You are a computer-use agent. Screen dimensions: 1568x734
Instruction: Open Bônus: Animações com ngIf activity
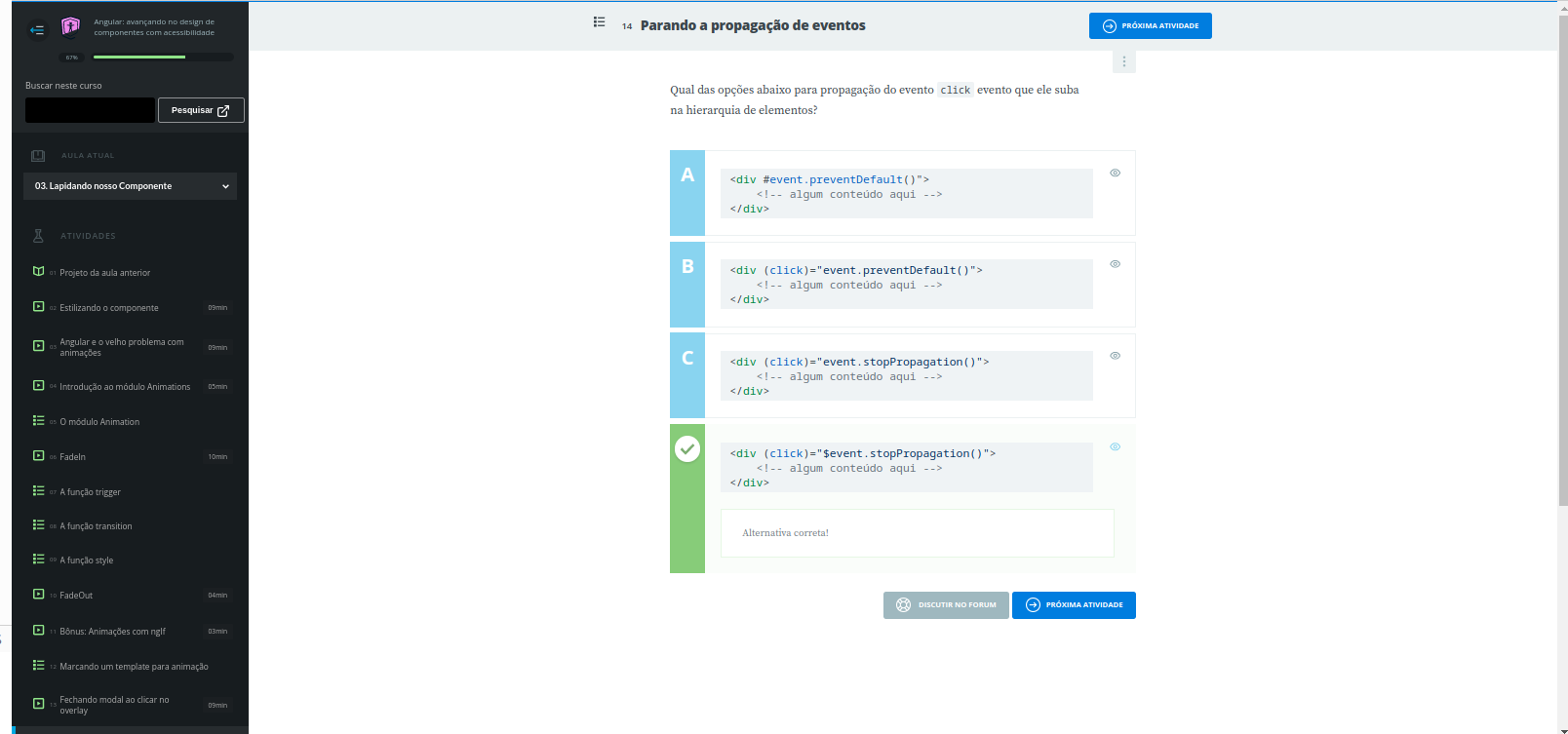[x=112, y=632]
